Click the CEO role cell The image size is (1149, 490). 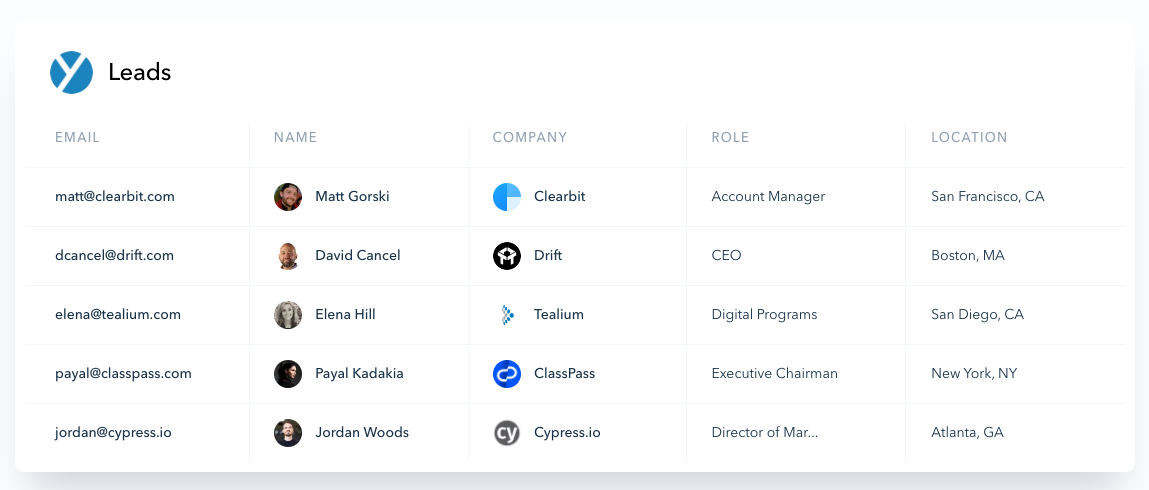[x=726, y=256]
